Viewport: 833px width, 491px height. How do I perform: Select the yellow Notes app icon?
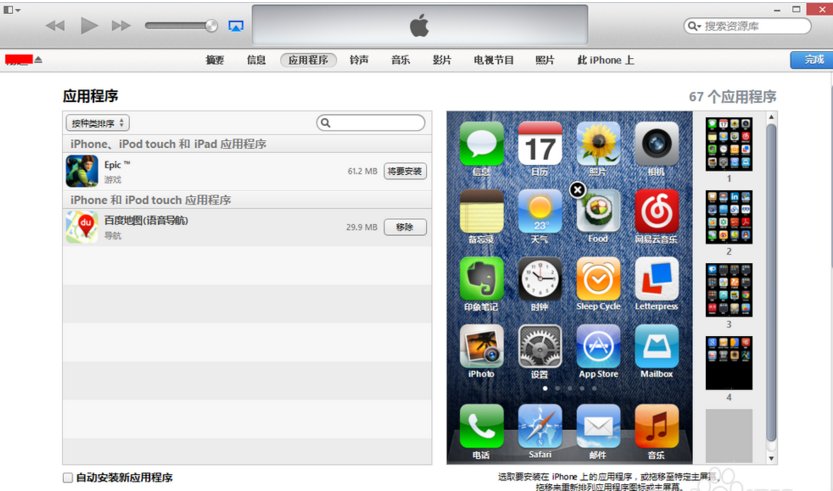(x=481, y=211)
